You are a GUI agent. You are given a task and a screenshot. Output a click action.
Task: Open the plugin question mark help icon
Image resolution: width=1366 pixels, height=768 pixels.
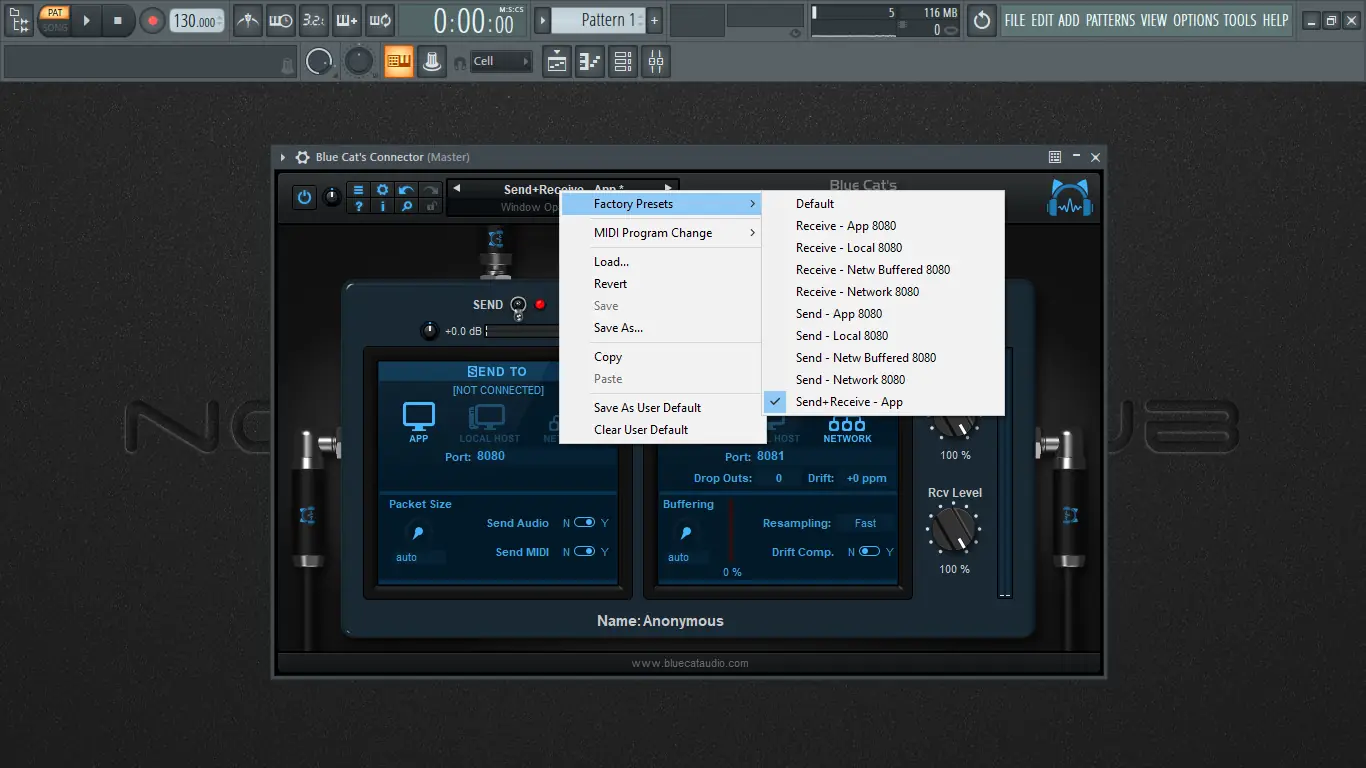358,207
